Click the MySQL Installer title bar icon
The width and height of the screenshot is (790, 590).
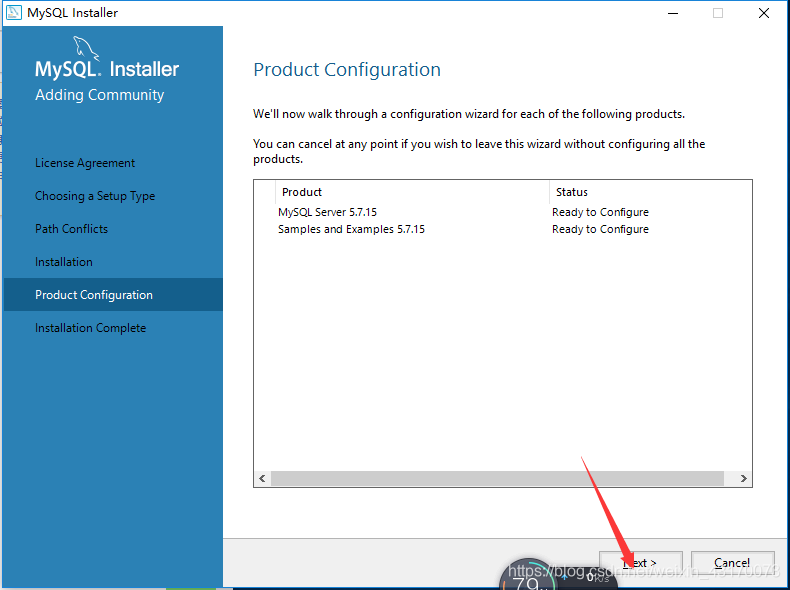(x=14, y=12)
